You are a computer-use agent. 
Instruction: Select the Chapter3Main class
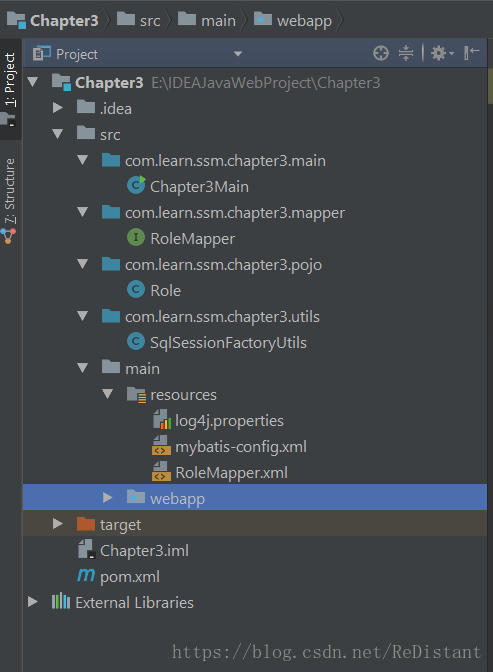tap(199, 186)
